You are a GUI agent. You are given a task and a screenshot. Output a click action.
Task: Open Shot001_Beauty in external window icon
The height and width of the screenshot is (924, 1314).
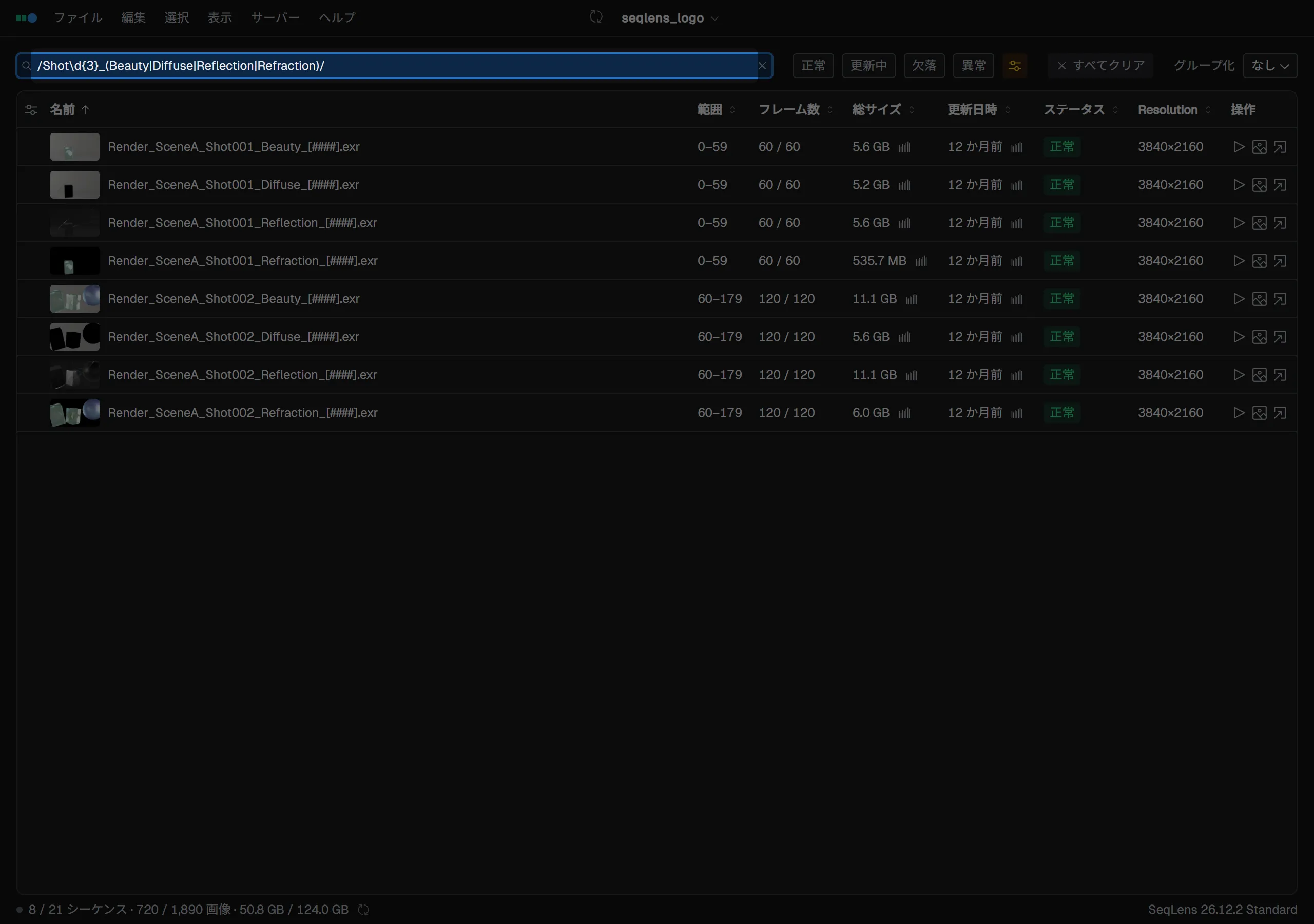coord(1280,147)
